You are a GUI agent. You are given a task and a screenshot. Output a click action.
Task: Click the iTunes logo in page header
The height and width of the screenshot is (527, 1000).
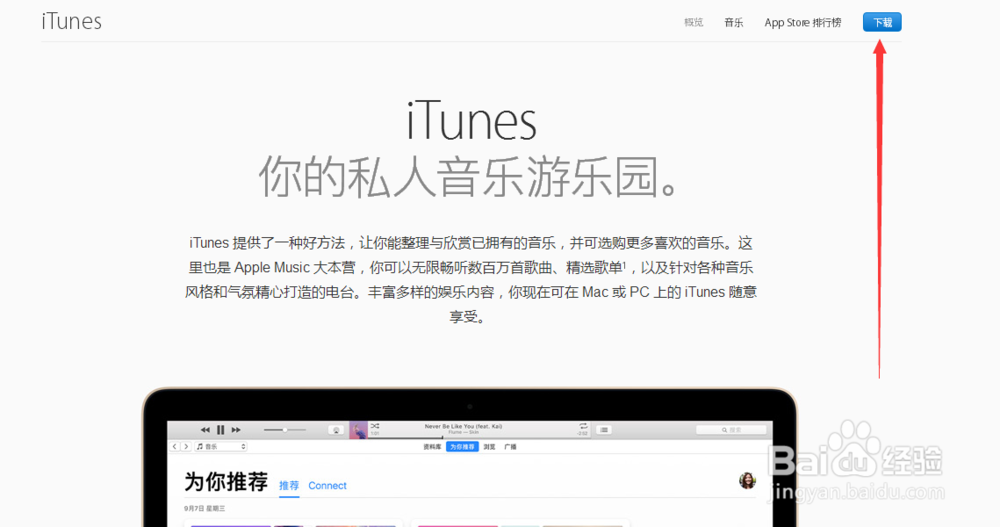point(71,22)
